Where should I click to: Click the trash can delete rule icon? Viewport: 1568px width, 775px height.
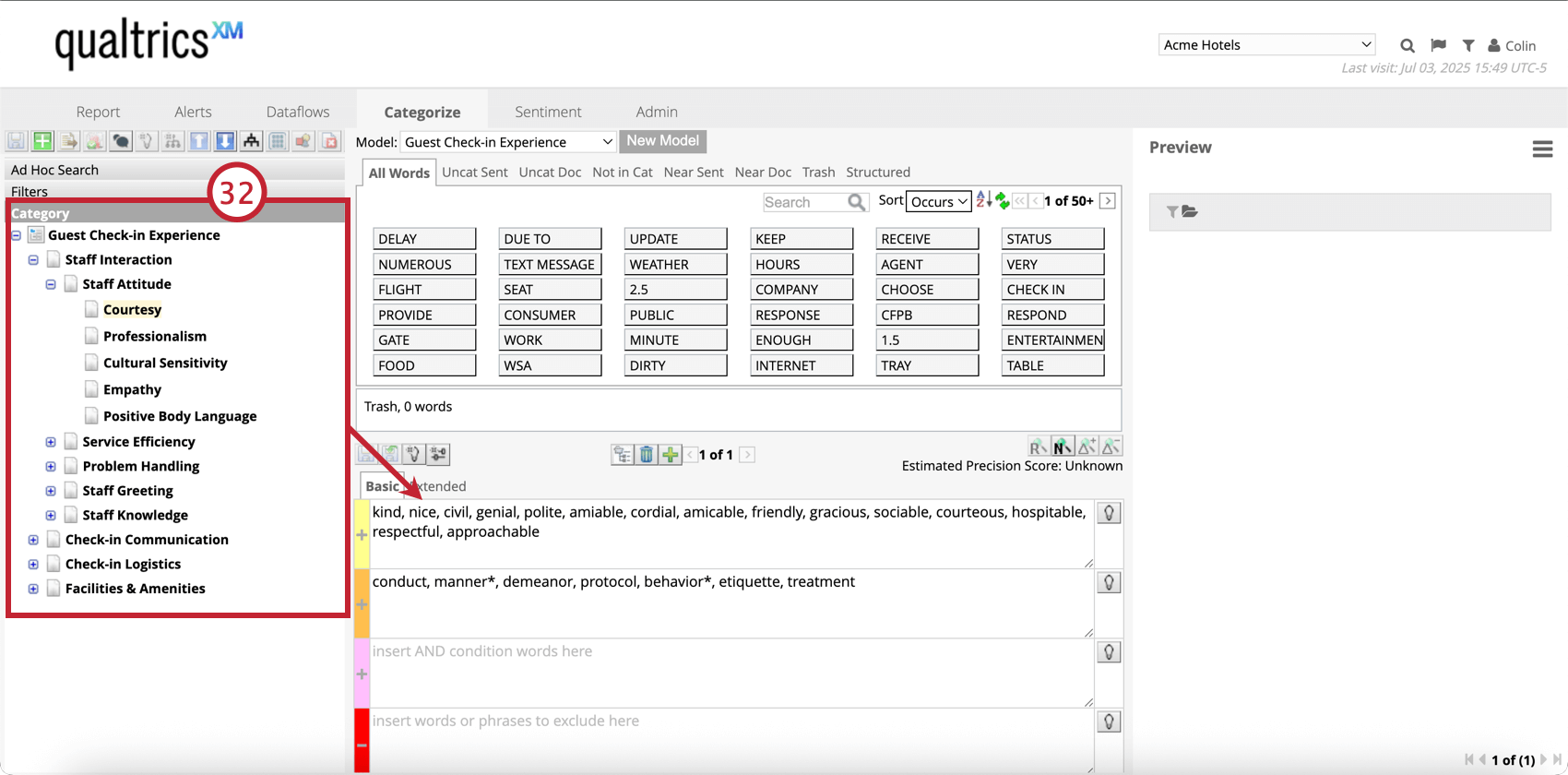(x=647, y=454)
